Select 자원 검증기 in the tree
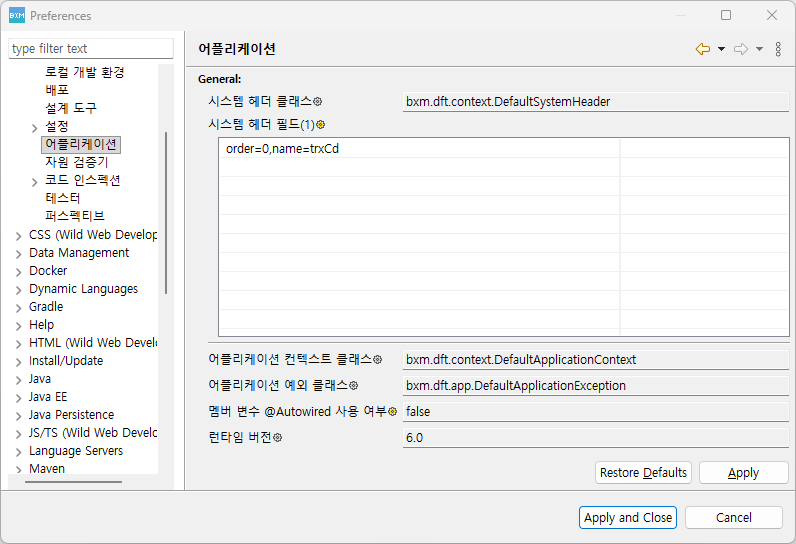Viewport: 796px width, 544px height. point(77,162)
